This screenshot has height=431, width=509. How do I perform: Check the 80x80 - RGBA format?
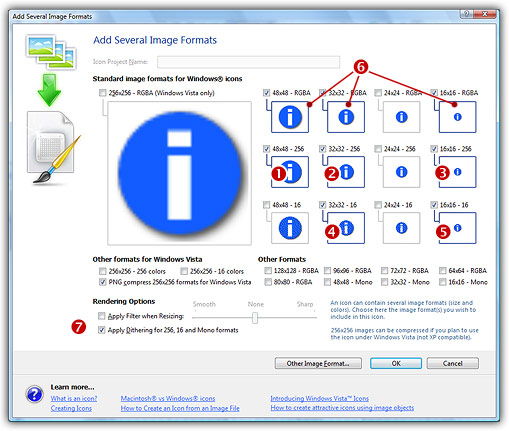point(268,282)
